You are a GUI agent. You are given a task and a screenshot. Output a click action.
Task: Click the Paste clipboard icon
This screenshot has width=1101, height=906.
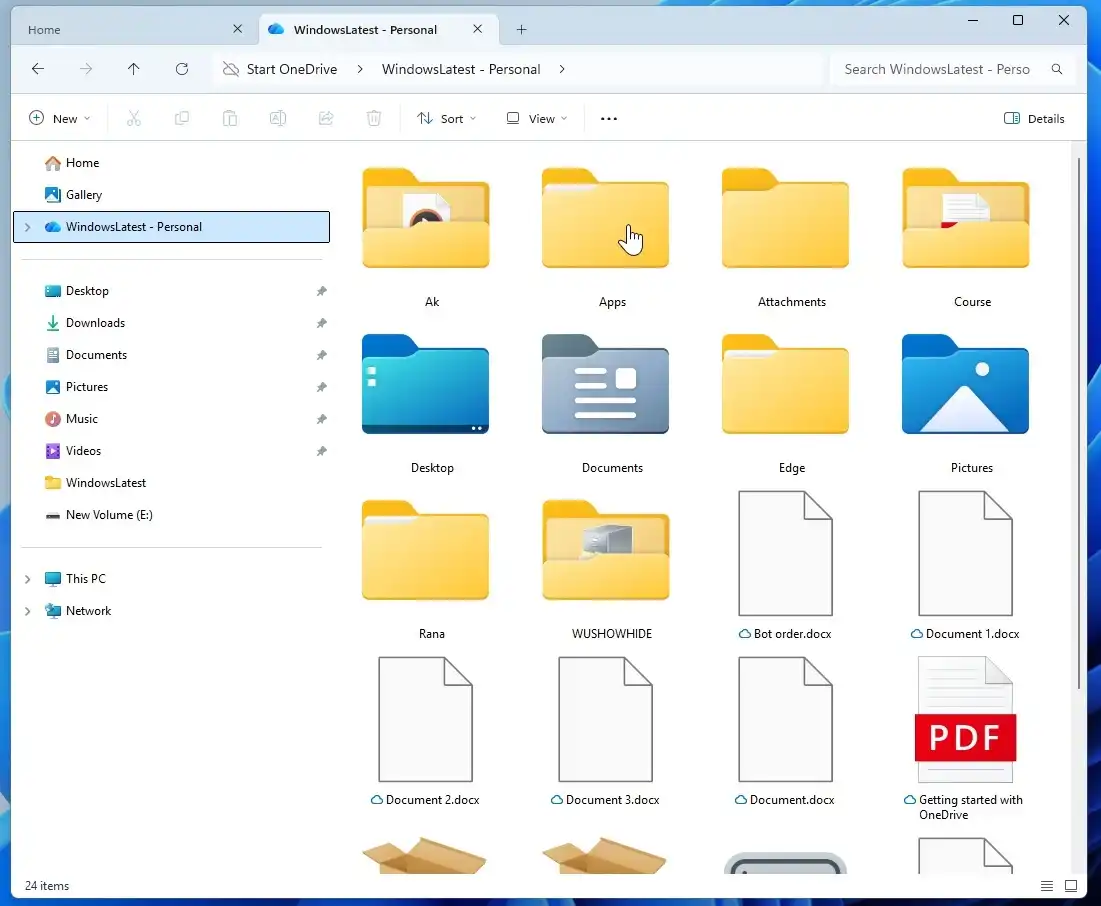pyautogui.click(x=230, y=119)
